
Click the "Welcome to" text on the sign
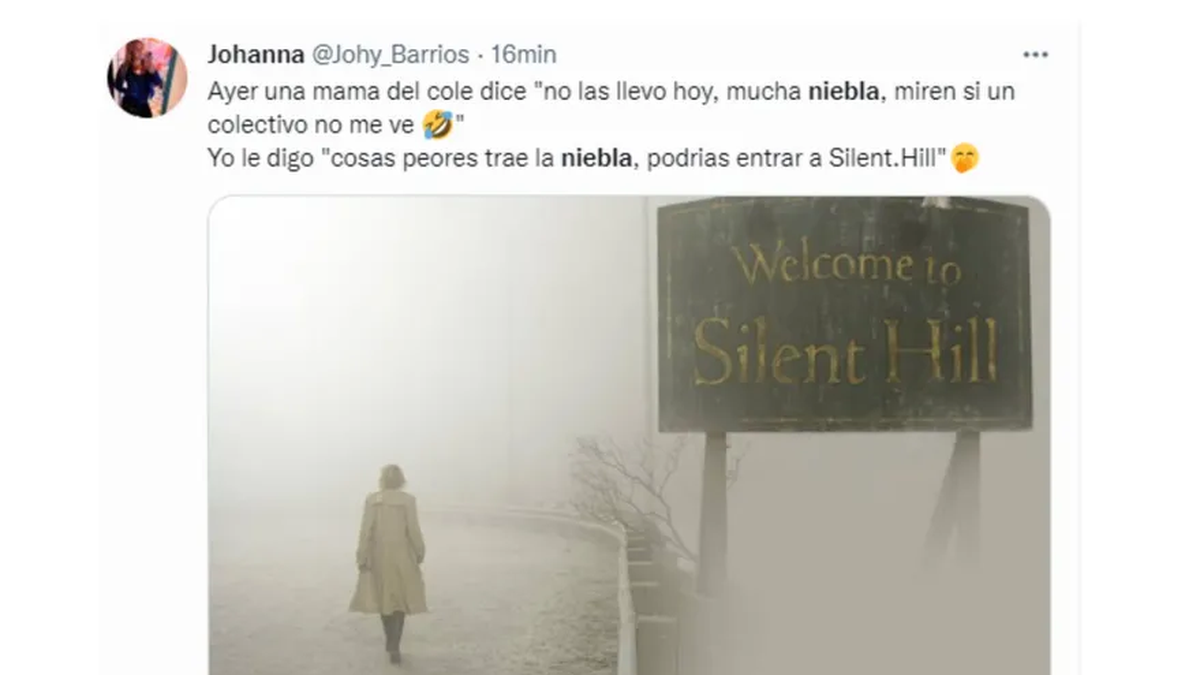pos(845,264)
